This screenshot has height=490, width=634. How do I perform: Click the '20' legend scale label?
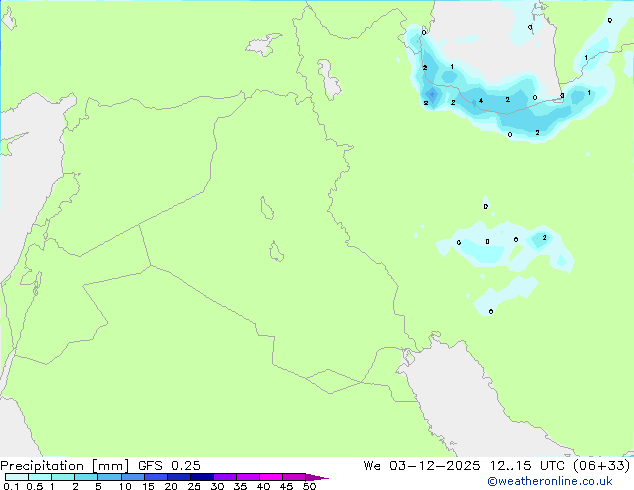[x=171, y=486]
